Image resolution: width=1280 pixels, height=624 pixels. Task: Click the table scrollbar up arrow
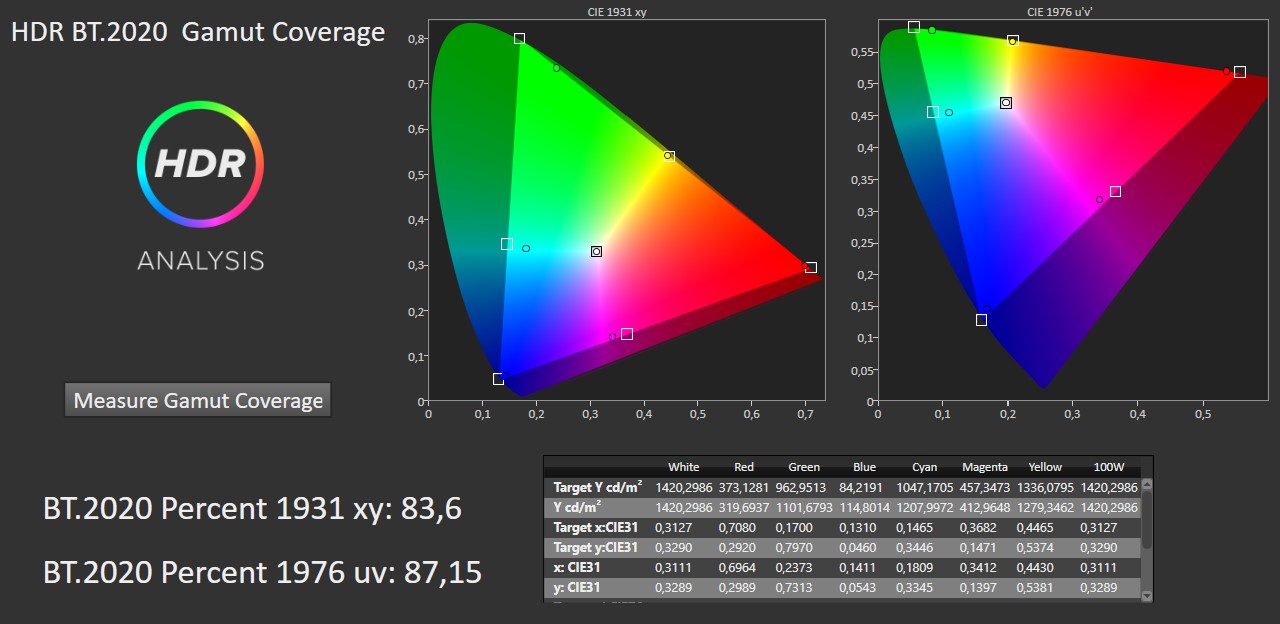click(x=1147, y=484)
